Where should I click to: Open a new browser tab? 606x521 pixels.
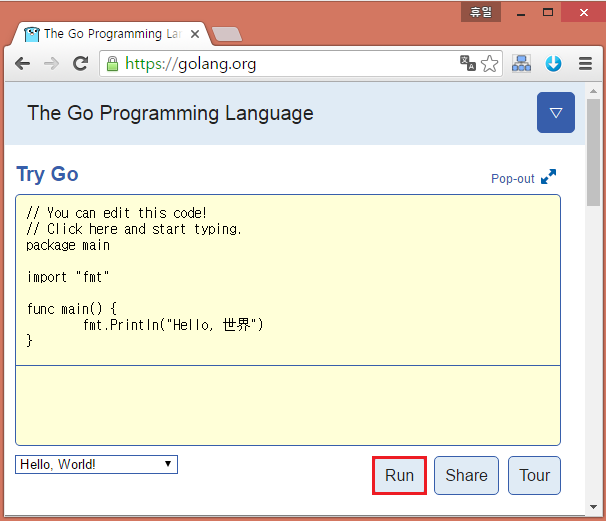pyautogui.click(x=227, y=34)
